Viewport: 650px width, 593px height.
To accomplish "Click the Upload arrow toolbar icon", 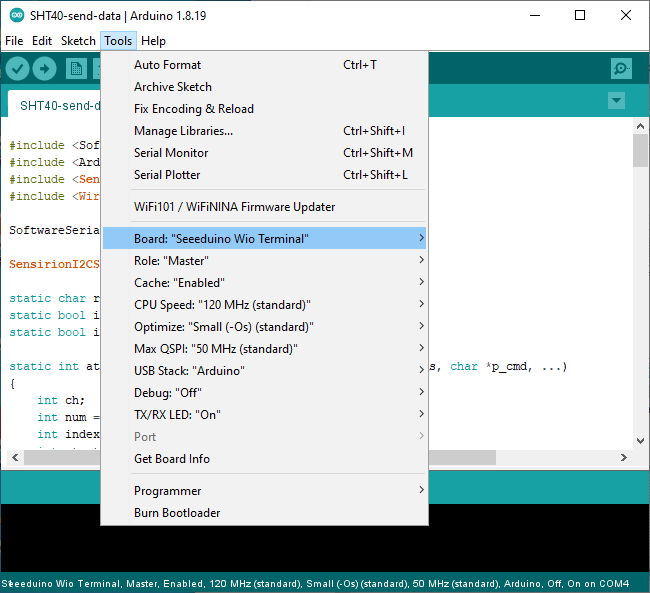I will [44, 68].
